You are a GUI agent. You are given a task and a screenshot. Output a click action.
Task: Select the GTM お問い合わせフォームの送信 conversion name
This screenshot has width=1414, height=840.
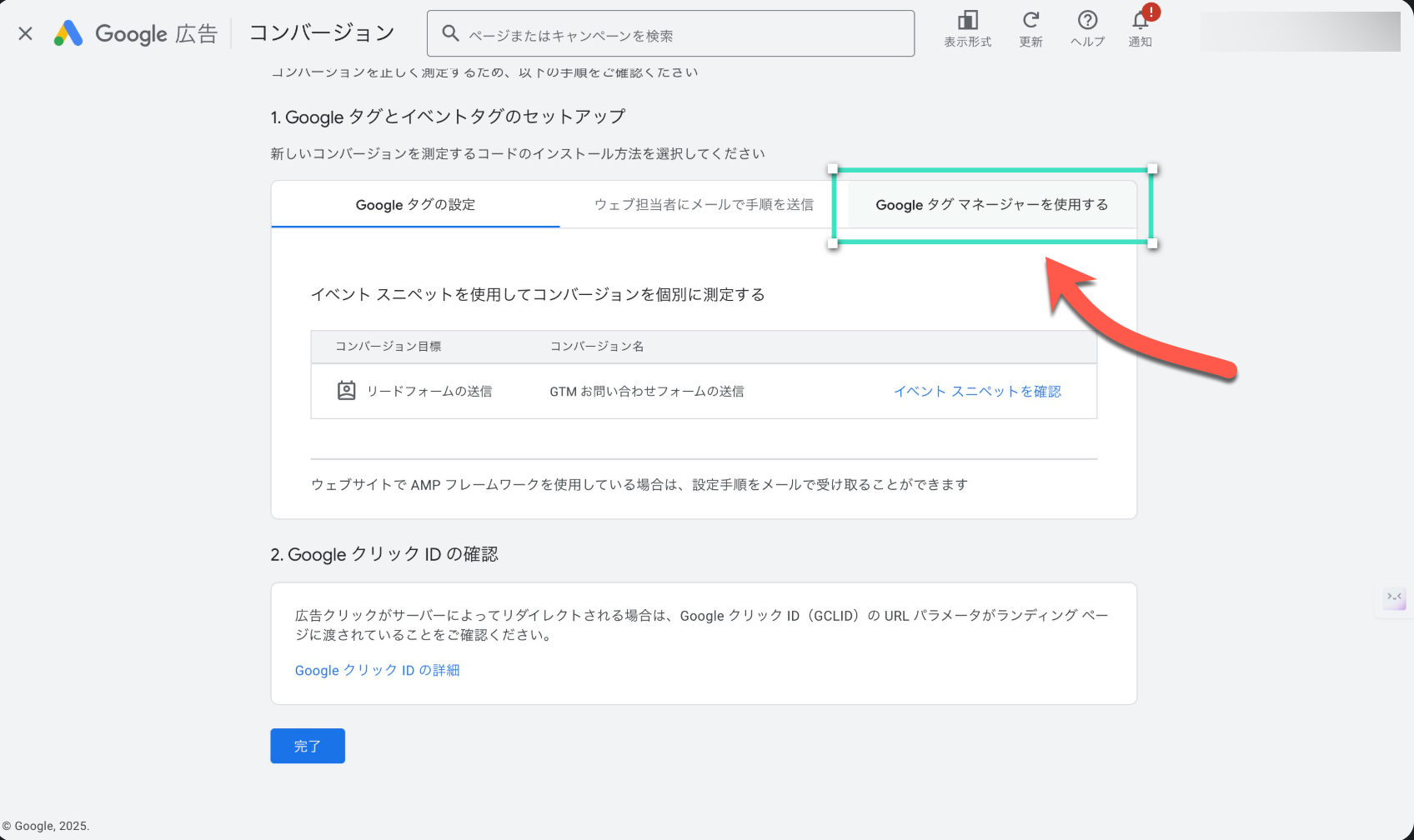pos(646,392)
